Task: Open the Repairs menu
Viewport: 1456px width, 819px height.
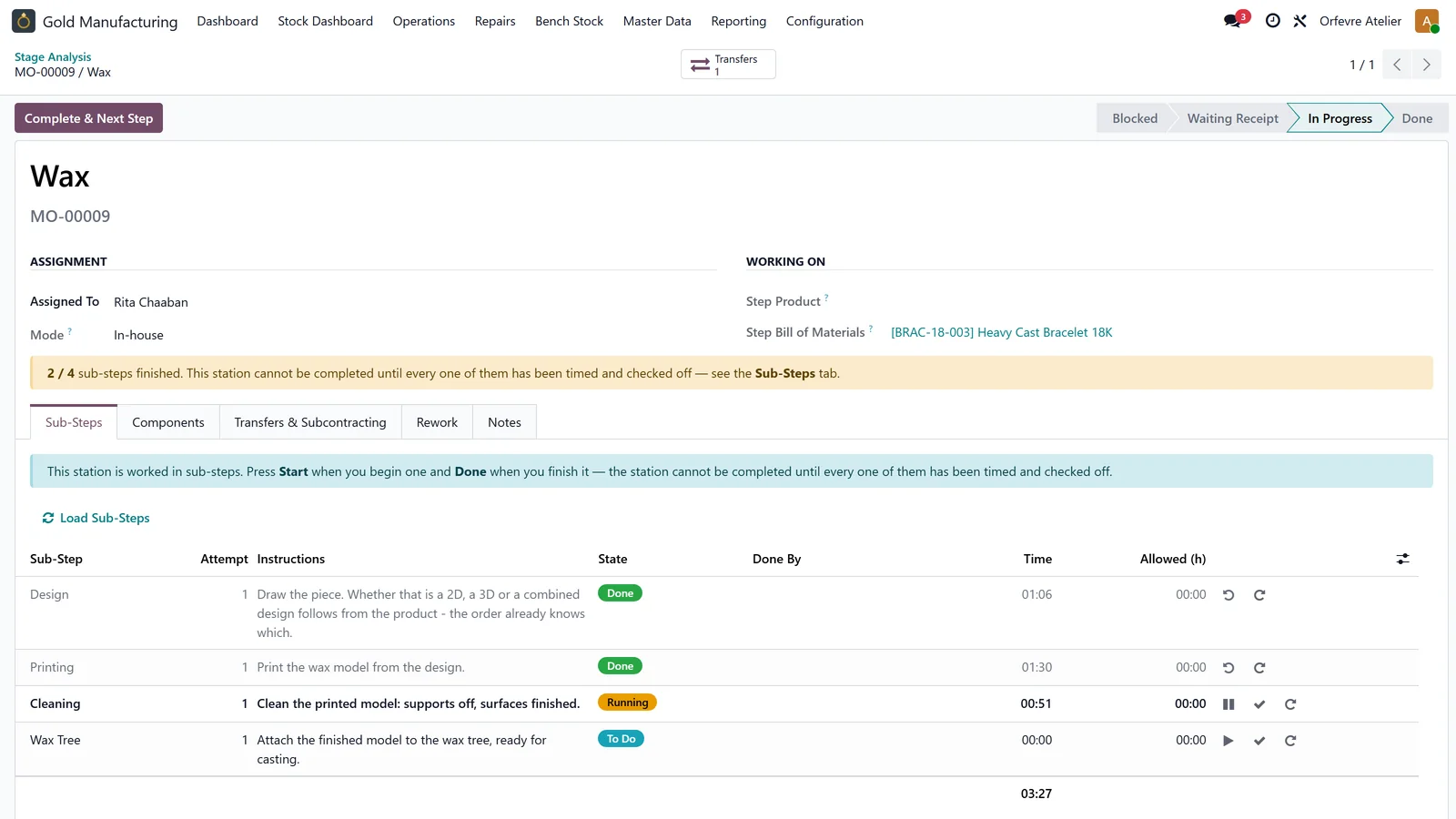Action: [x=495, y=21]
